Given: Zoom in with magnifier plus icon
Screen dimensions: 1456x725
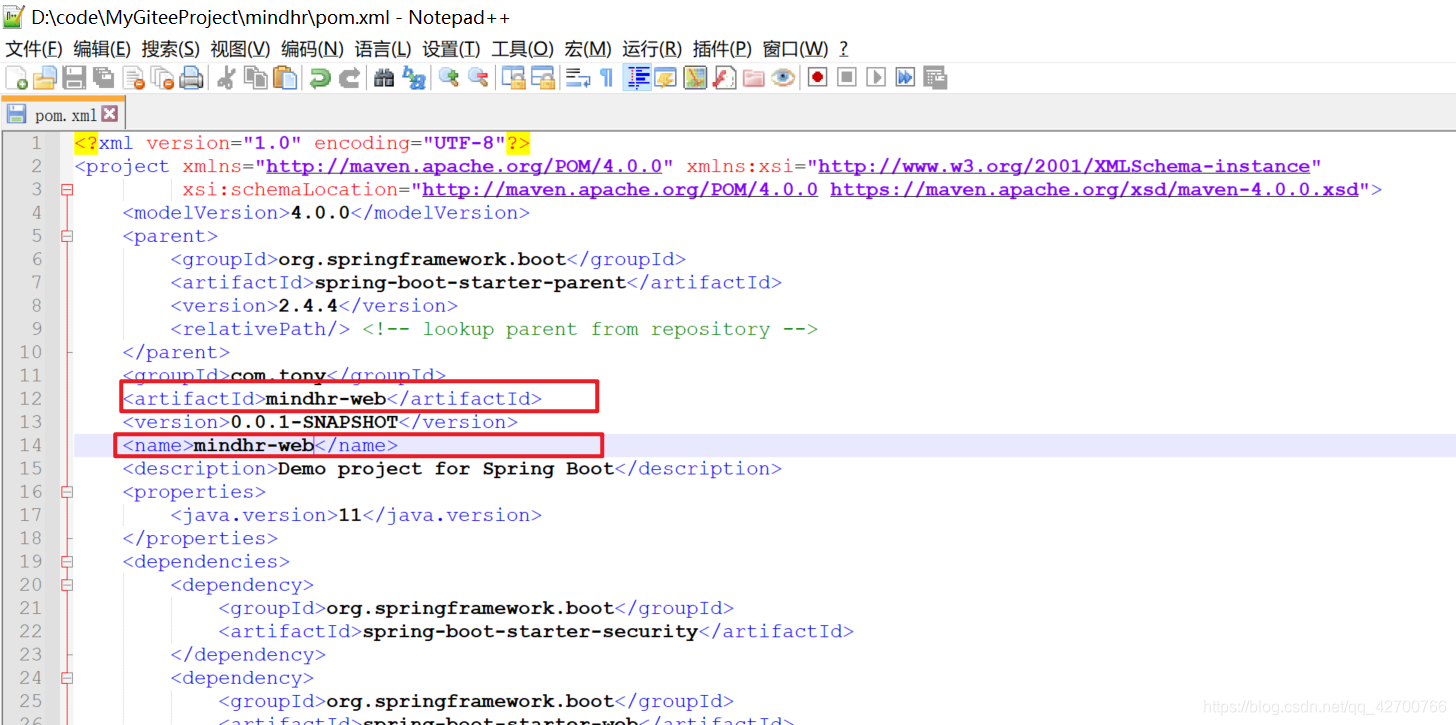Looking at the screenshot, I should tap(449, 78).
